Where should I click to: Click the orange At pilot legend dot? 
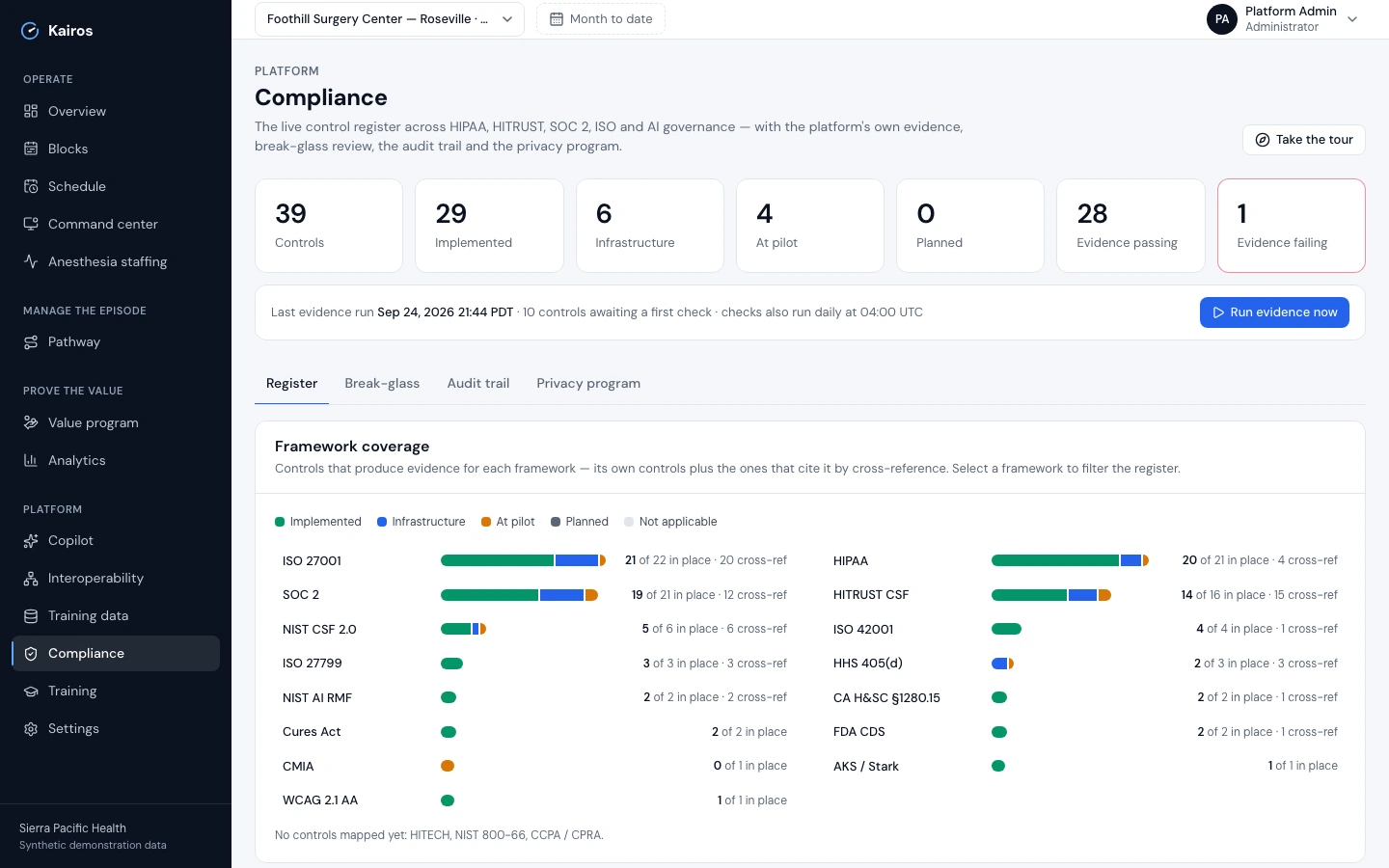pyautogui.click(x=486, y=522)
